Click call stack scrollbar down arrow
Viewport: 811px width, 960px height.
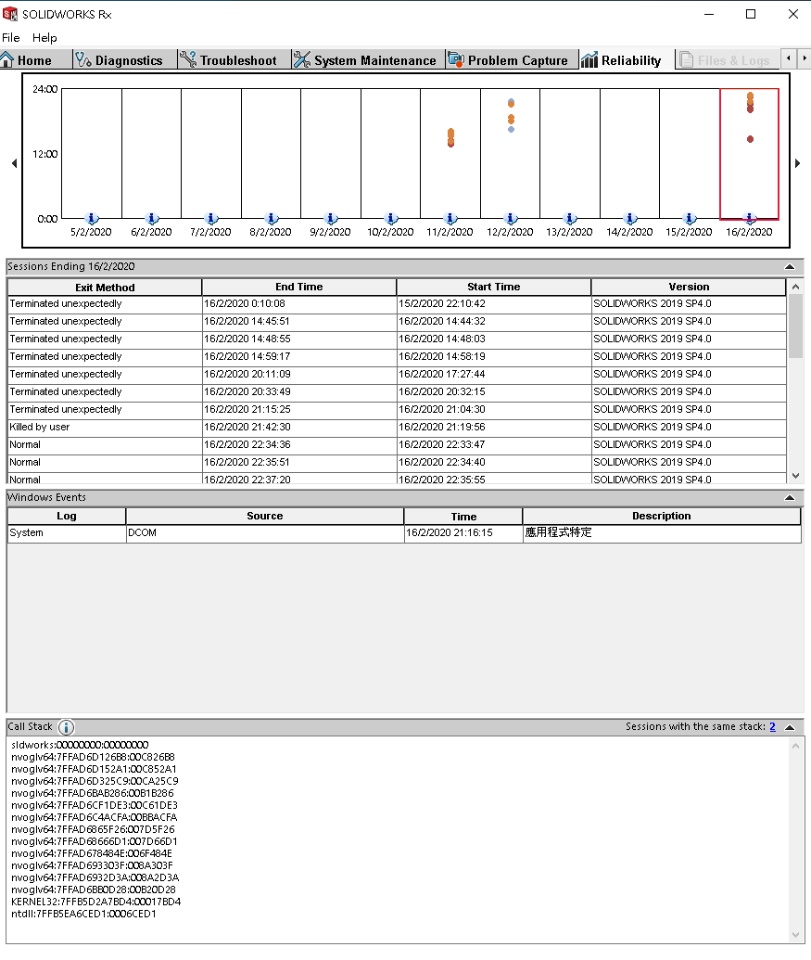(x=795, y=935)
